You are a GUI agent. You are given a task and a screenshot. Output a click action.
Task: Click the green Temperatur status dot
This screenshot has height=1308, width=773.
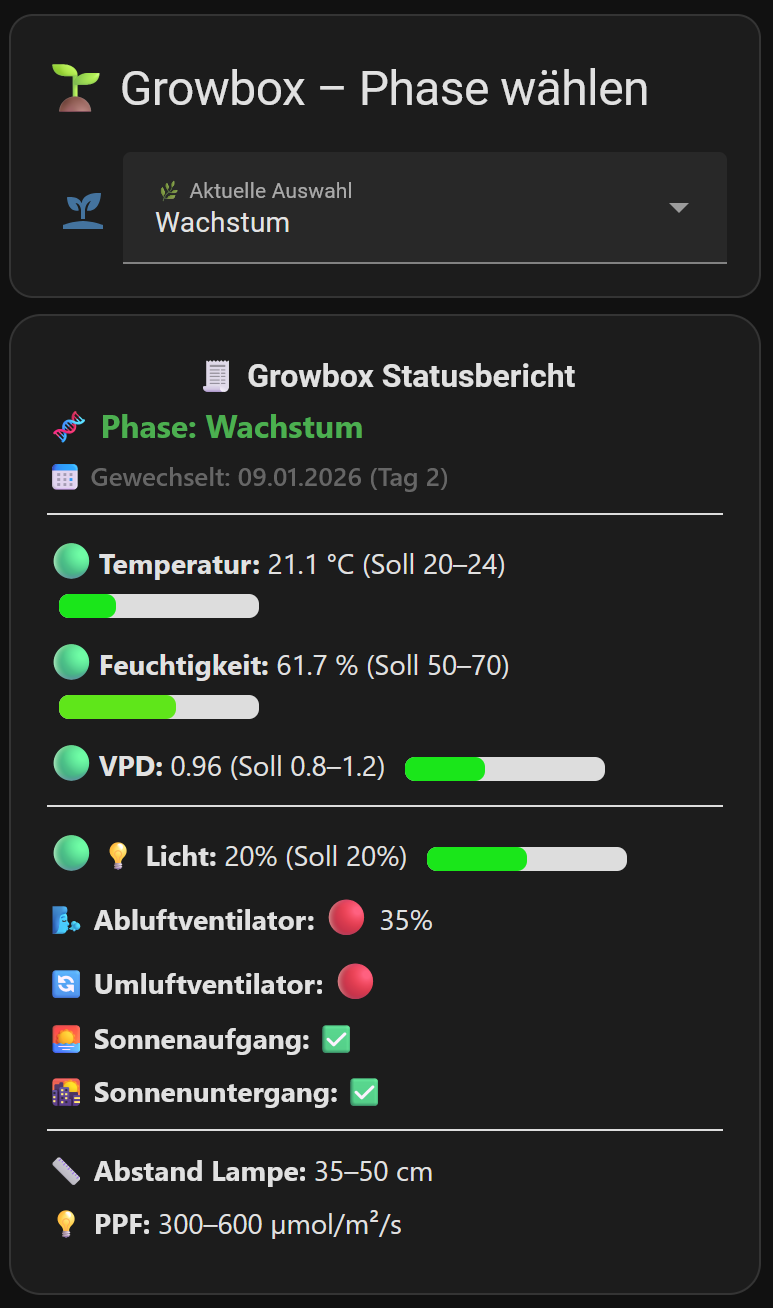(71, 561)
